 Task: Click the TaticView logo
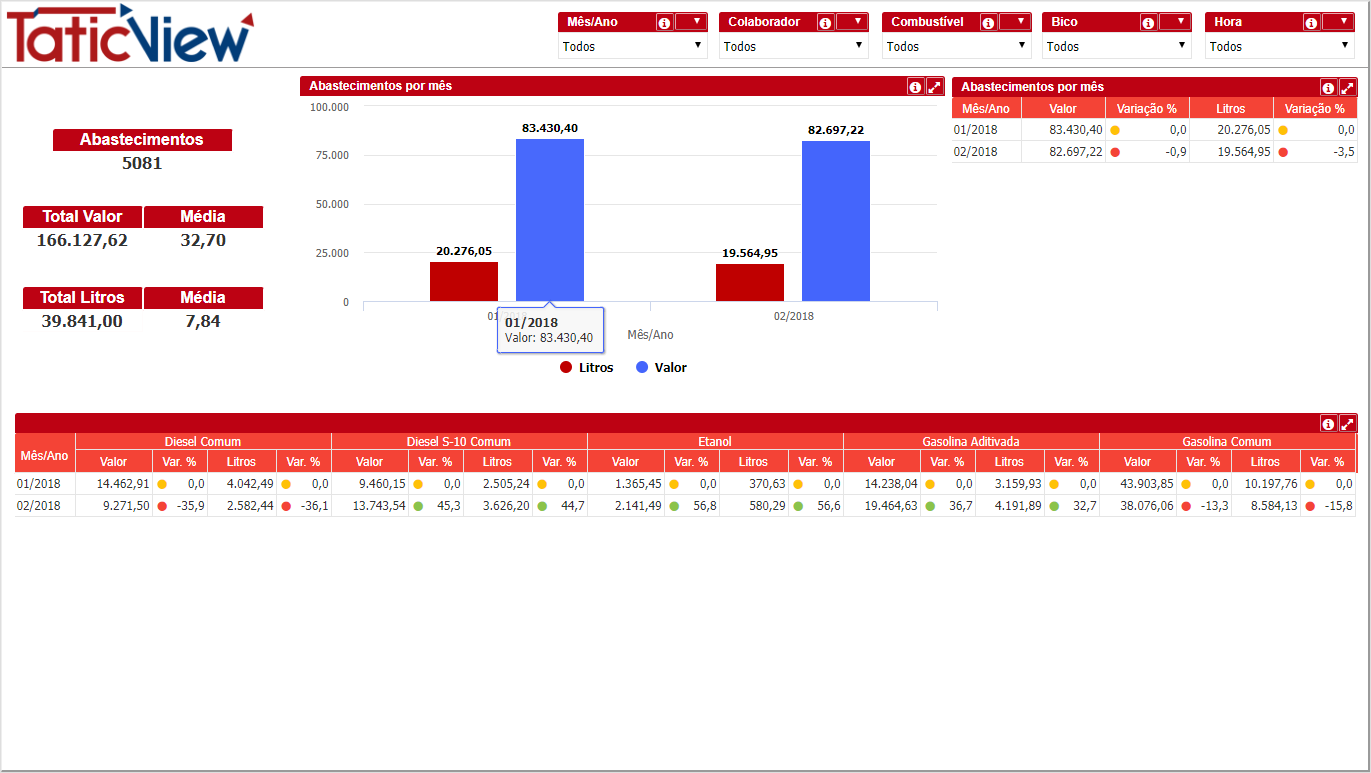130,35
